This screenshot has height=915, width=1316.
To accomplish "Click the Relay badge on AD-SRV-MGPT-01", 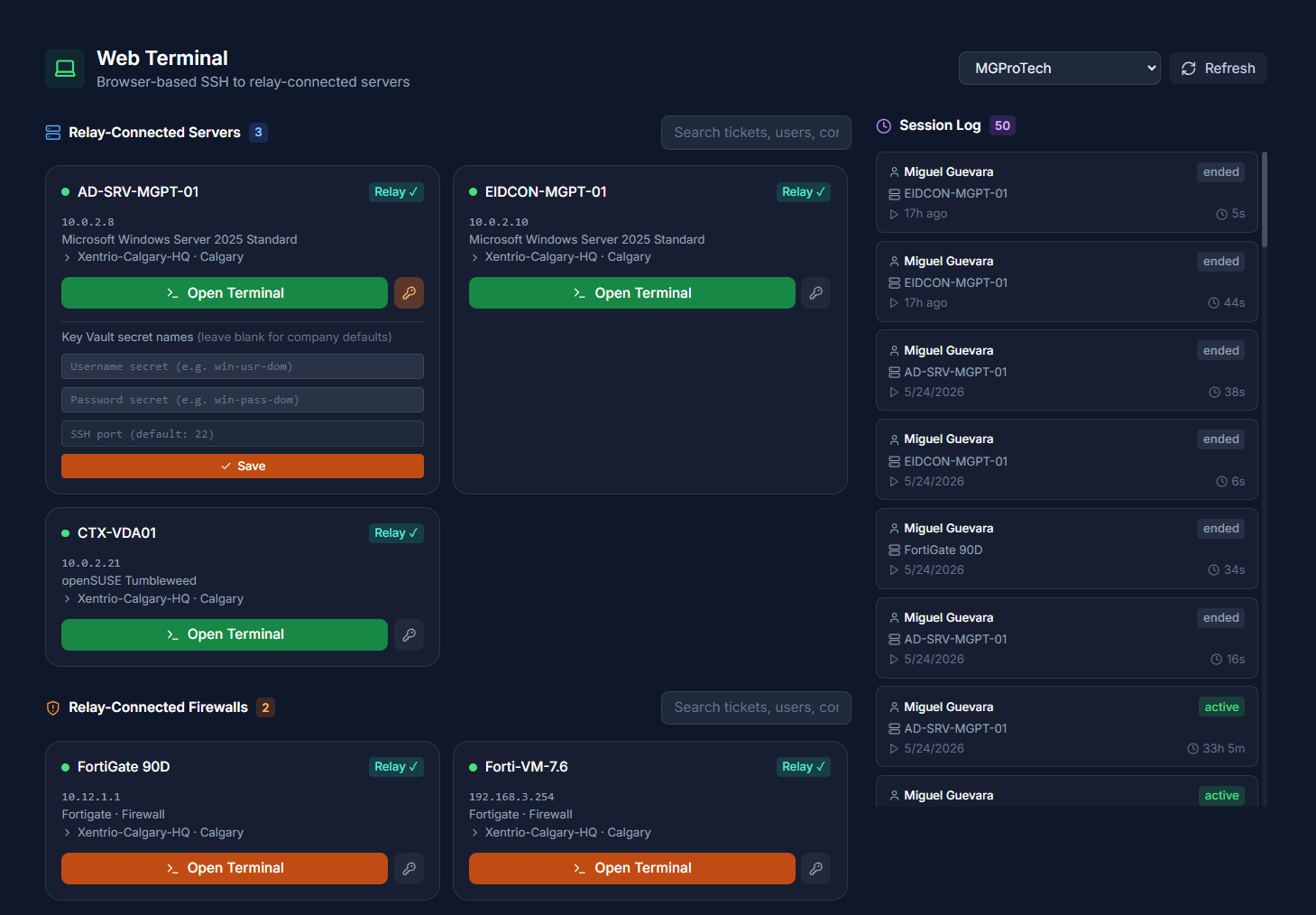I will pyautogui.click(x=396, y=191).
